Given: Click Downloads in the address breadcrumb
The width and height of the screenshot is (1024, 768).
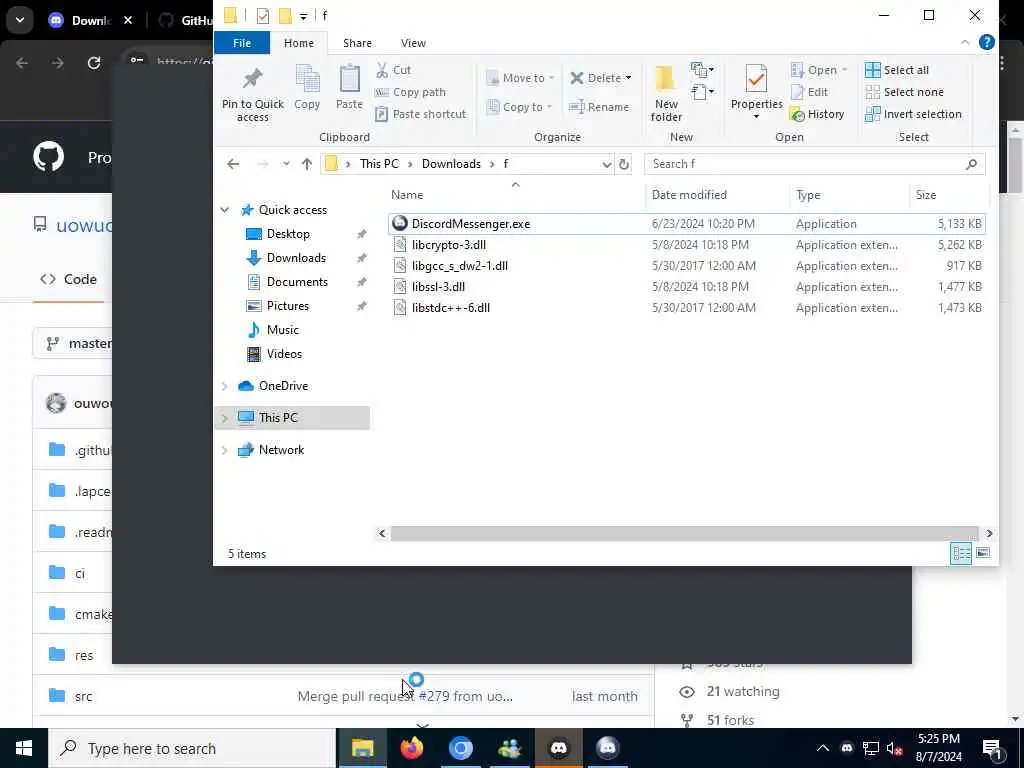Looking at the screenshot, I should pyautogui.click(x=451, y=164).
